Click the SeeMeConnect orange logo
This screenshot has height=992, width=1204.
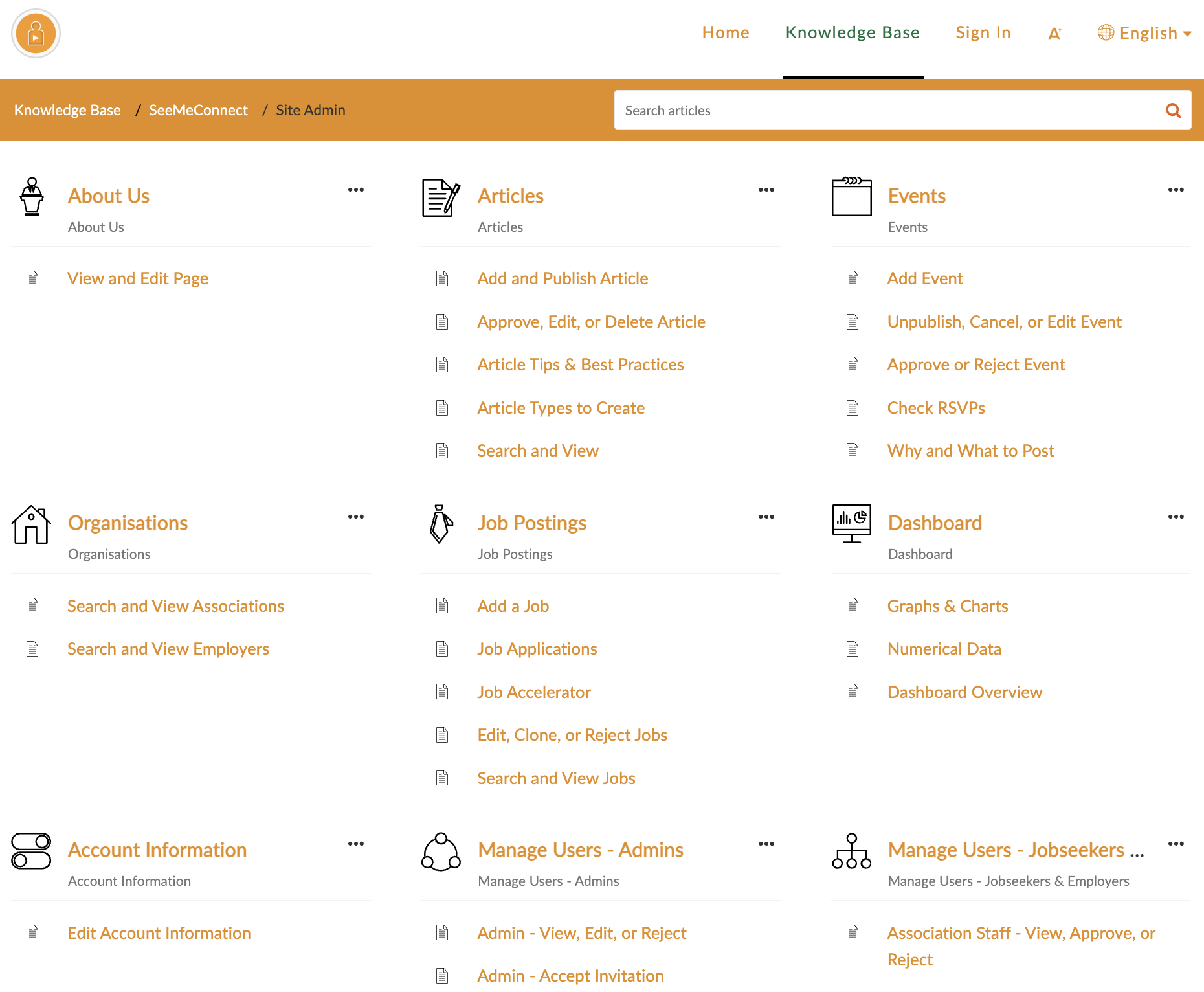click(x=36, y=34)
